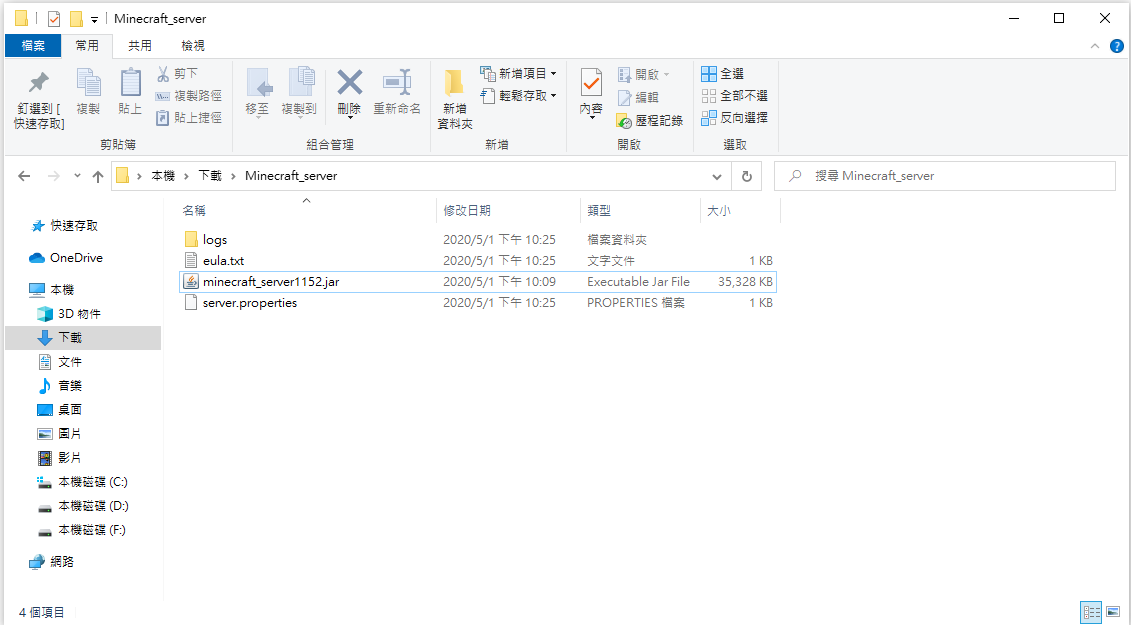Click the 開啟 open button
1131x625 pixels.
point(643,74)
